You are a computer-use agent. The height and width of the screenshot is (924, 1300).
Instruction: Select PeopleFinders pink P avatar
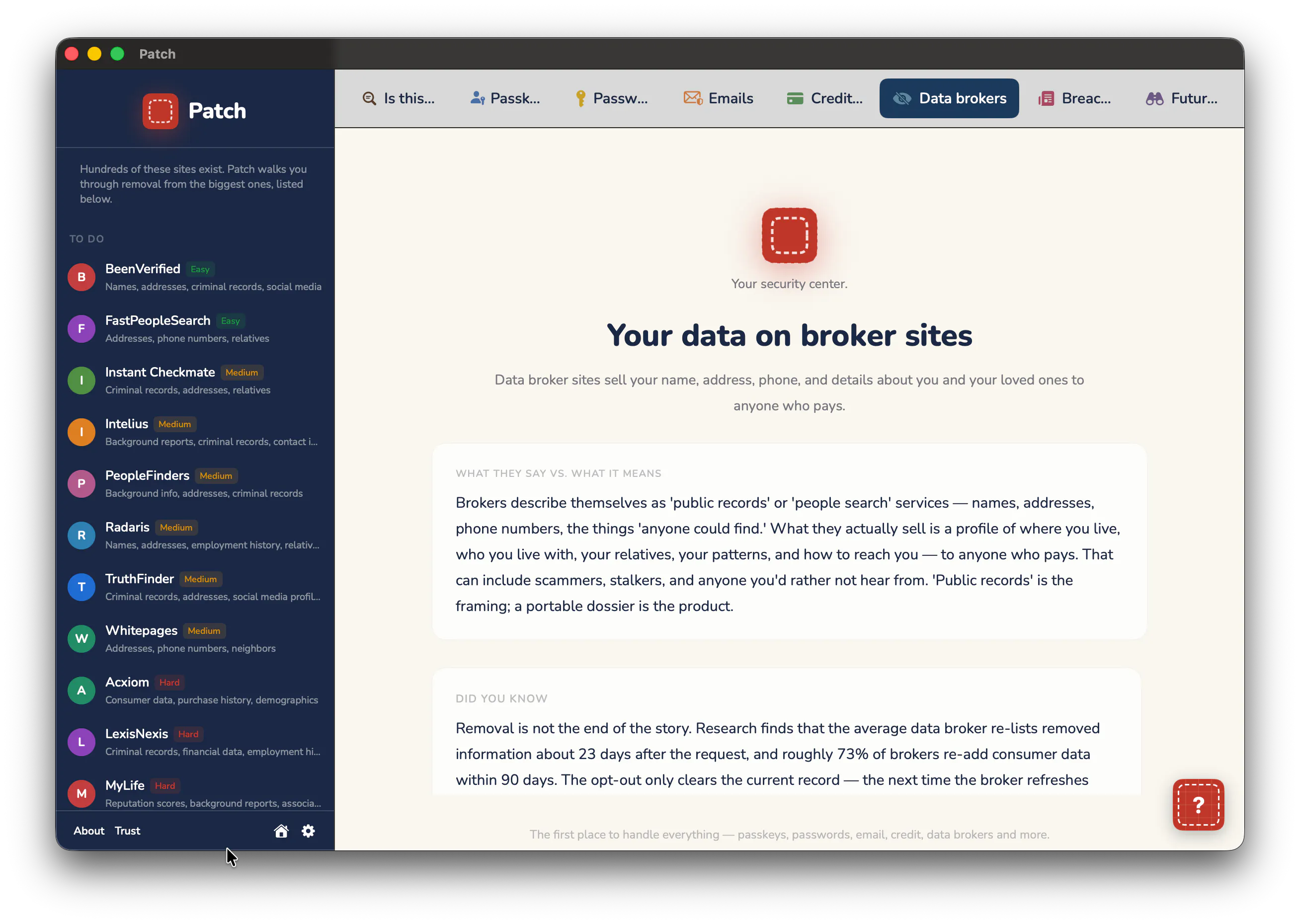point(81,484)
